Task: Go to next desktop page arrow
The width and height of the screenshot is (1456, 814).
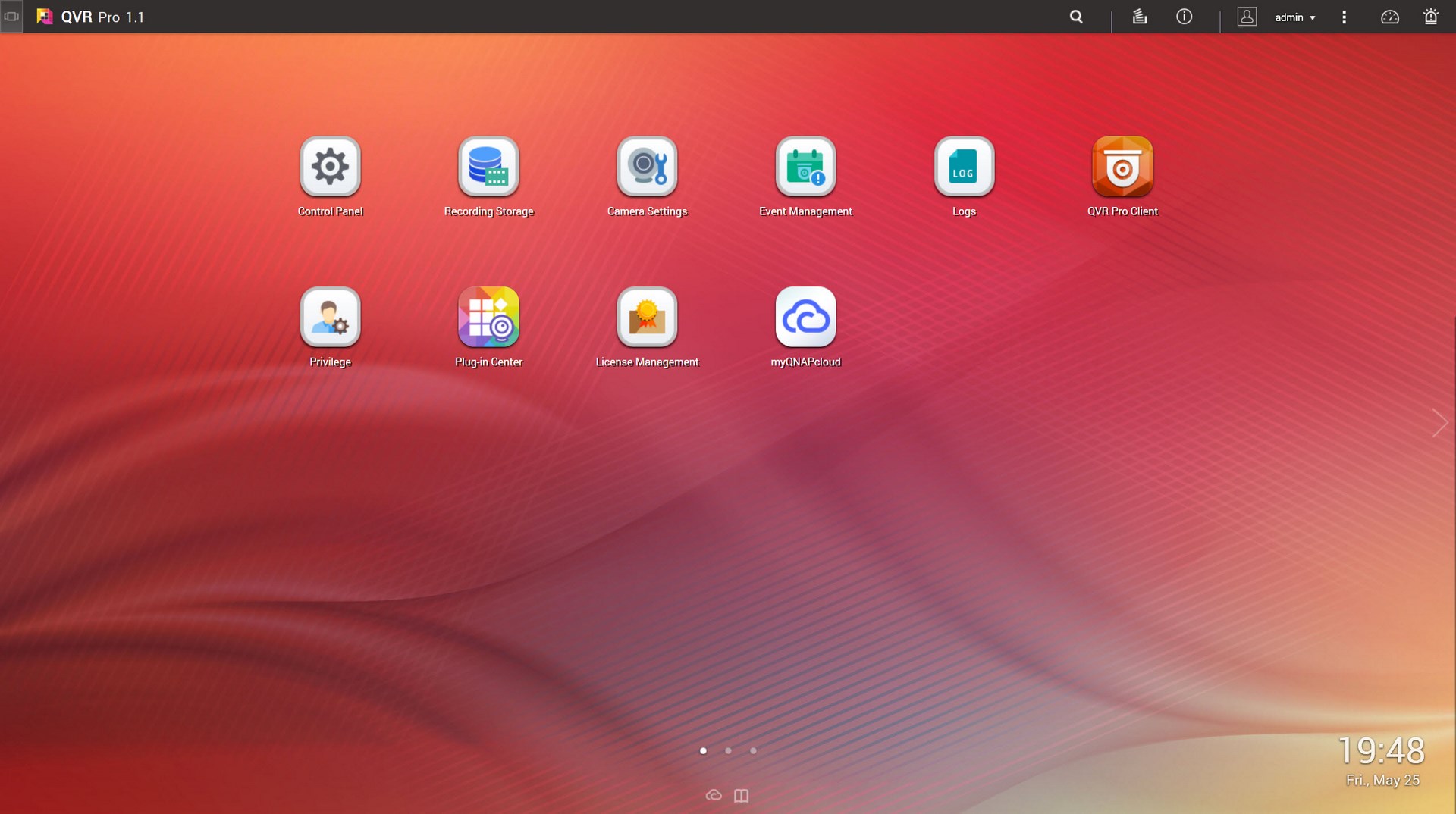Action: tap(1439, 423)
